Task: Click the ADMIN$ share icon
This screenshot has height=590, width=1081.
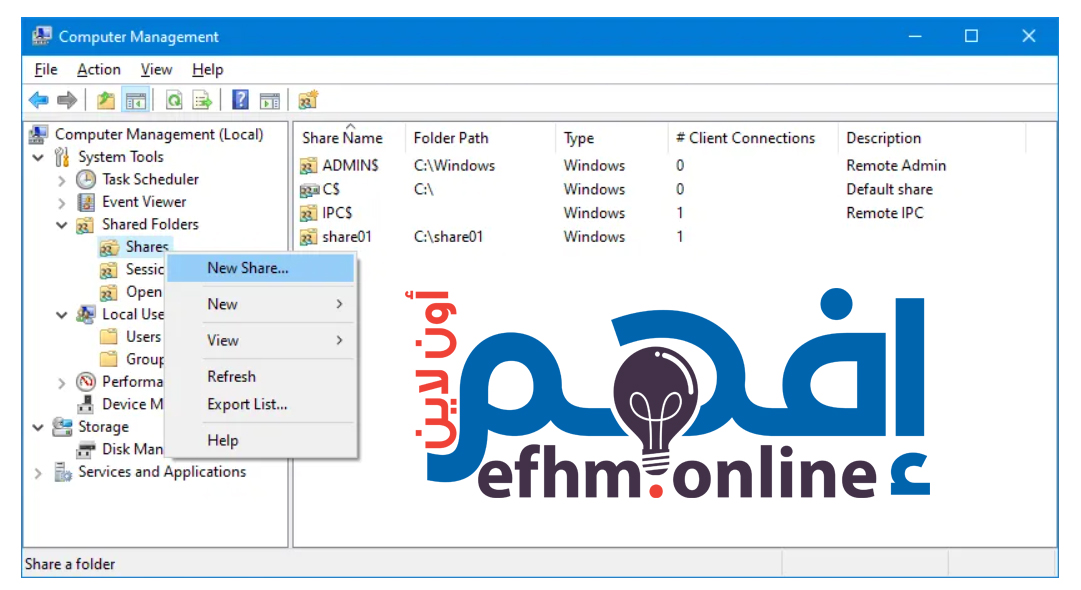Action: [x=308, y=165]
